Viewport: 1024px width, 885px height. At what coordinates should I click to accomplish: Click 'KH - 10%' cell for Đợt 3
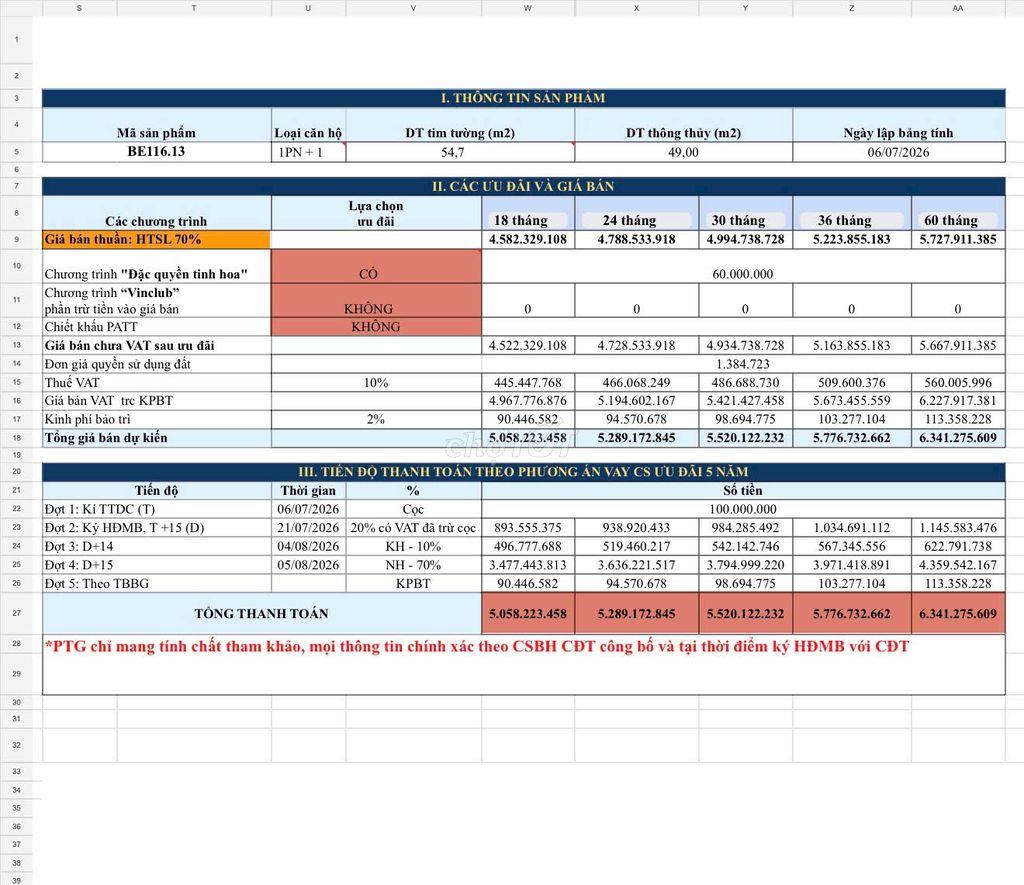(413, 547)
